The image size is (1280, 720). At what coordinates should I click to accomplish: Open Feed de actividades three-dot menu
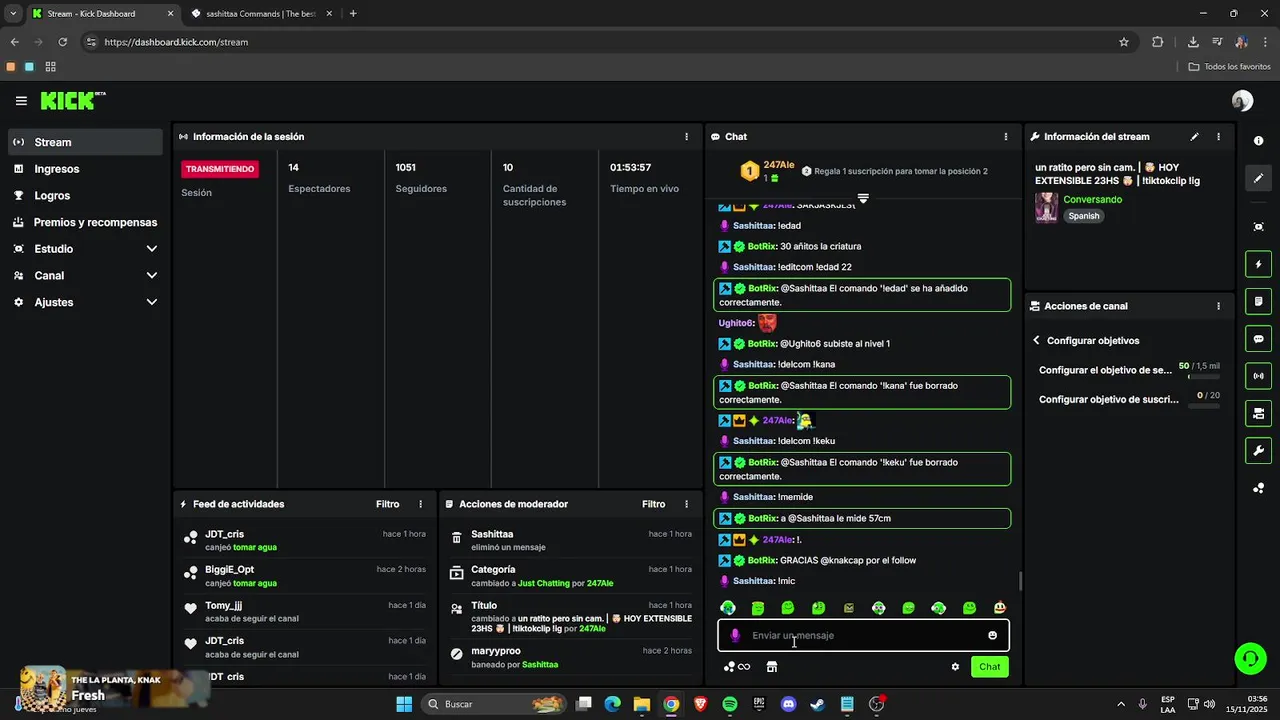coord(420,505)
